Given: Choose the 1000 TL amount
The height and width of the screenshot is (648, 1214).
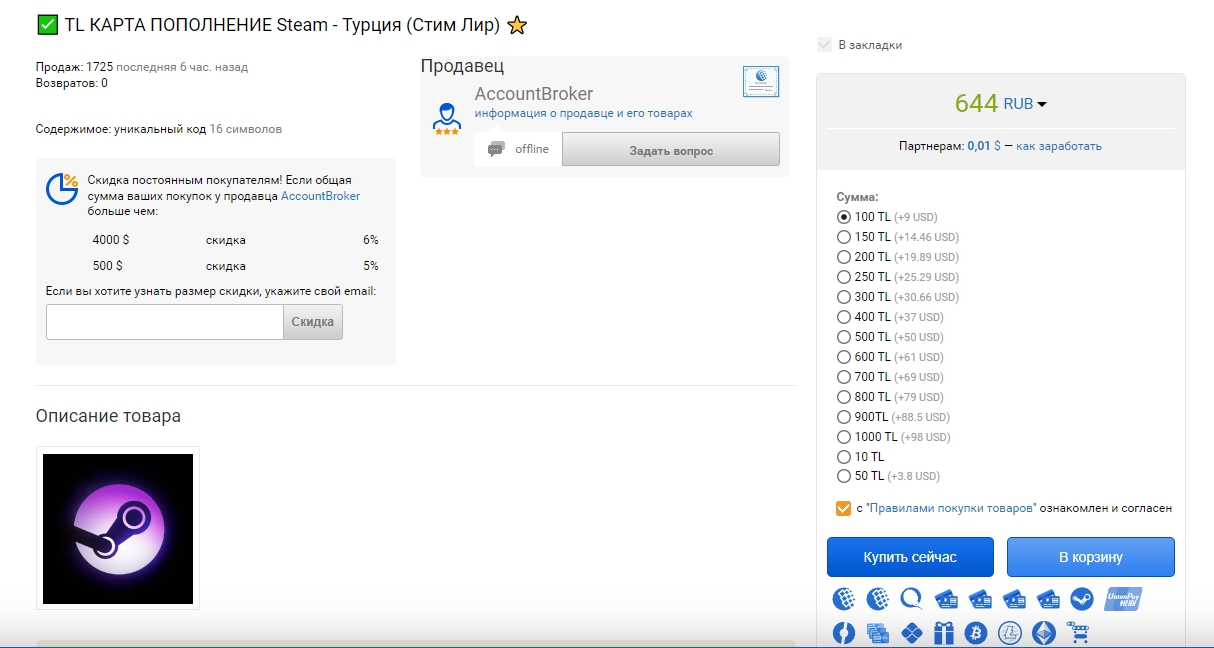Looking at the screenshot, I should tap(844, 437).
